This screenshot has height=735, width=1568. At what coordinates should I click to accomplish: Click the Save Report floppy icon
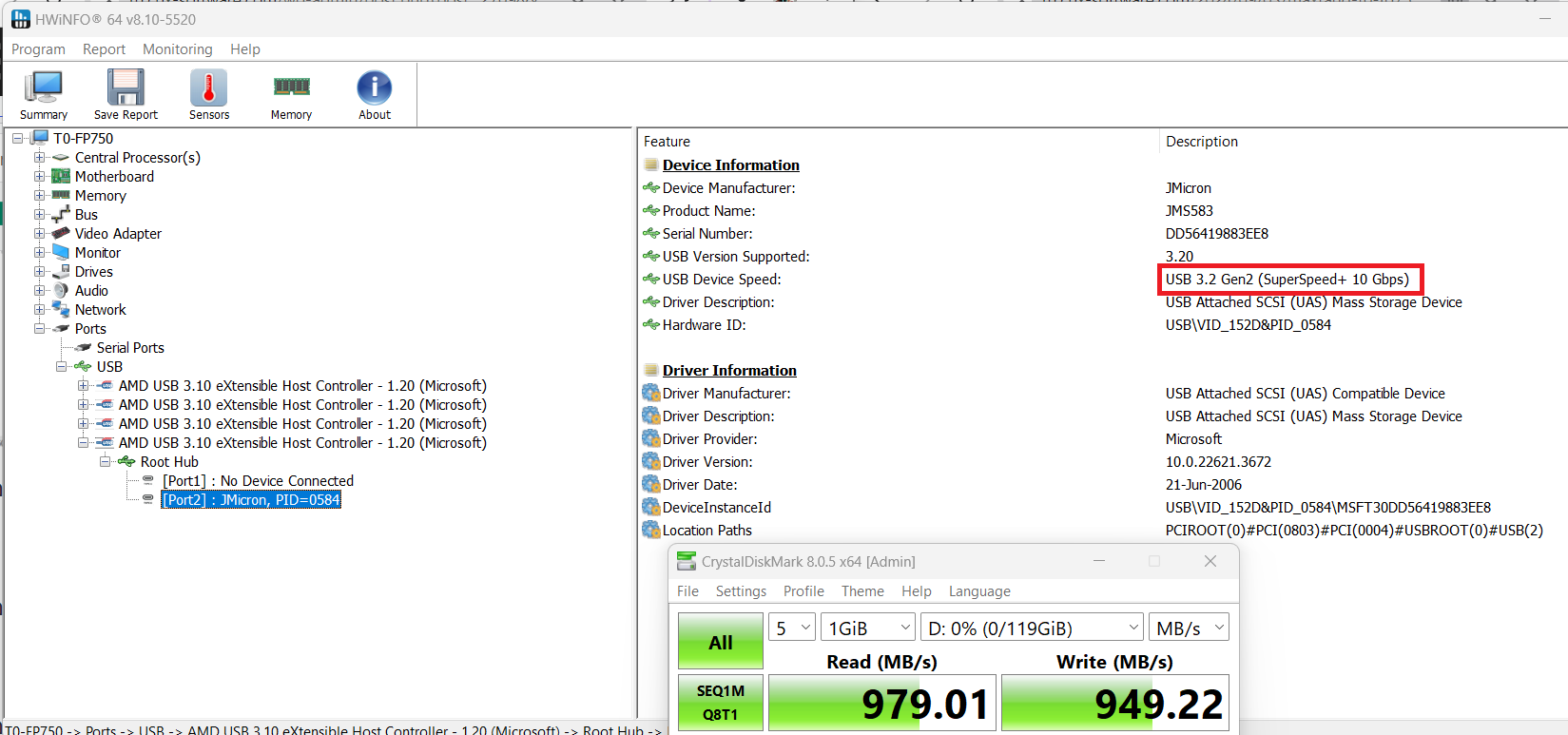coord(126,87)
